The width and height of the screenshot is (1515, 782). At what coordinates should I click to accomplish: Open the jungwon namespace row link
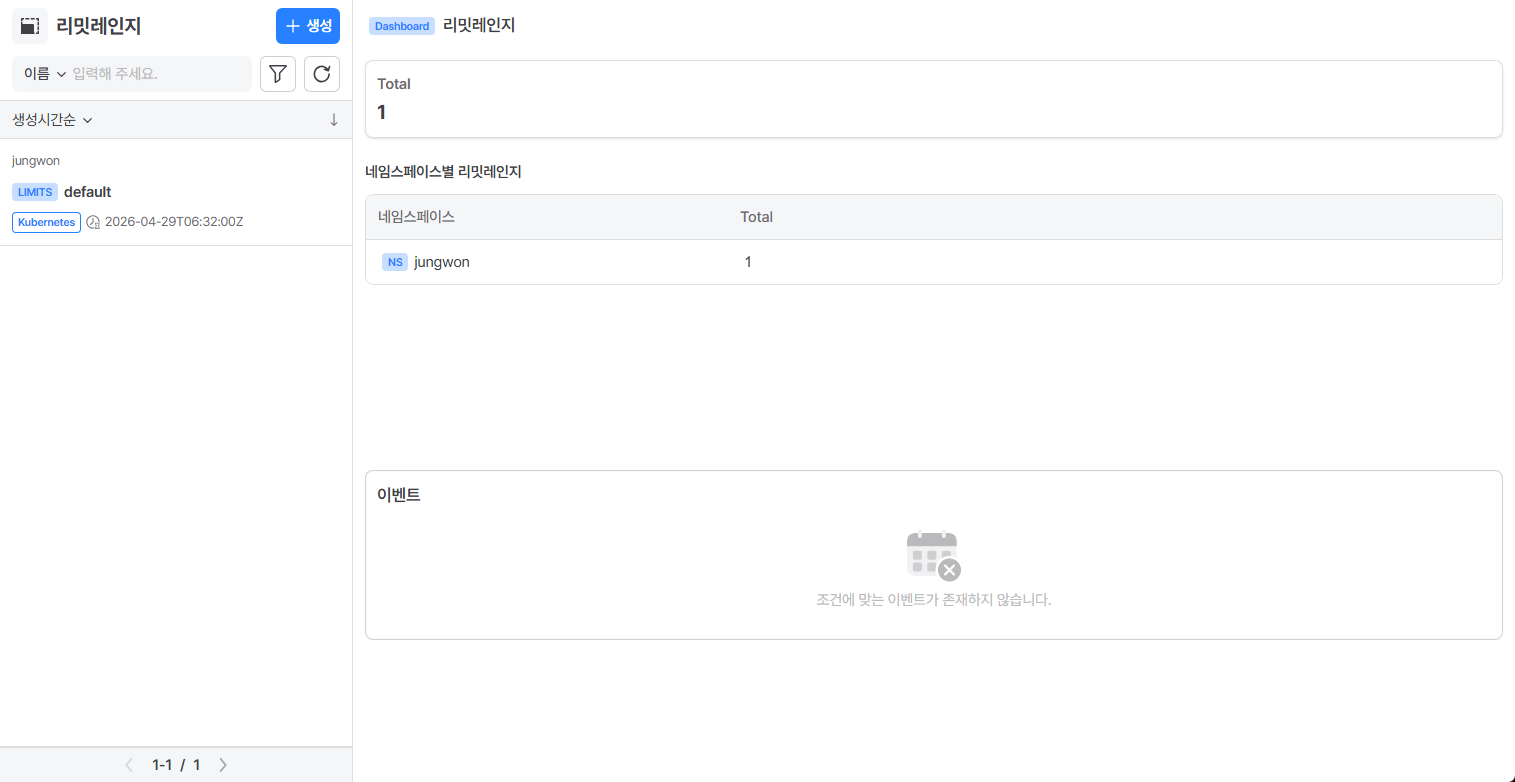pyautogui.click(x=442, y=262)
